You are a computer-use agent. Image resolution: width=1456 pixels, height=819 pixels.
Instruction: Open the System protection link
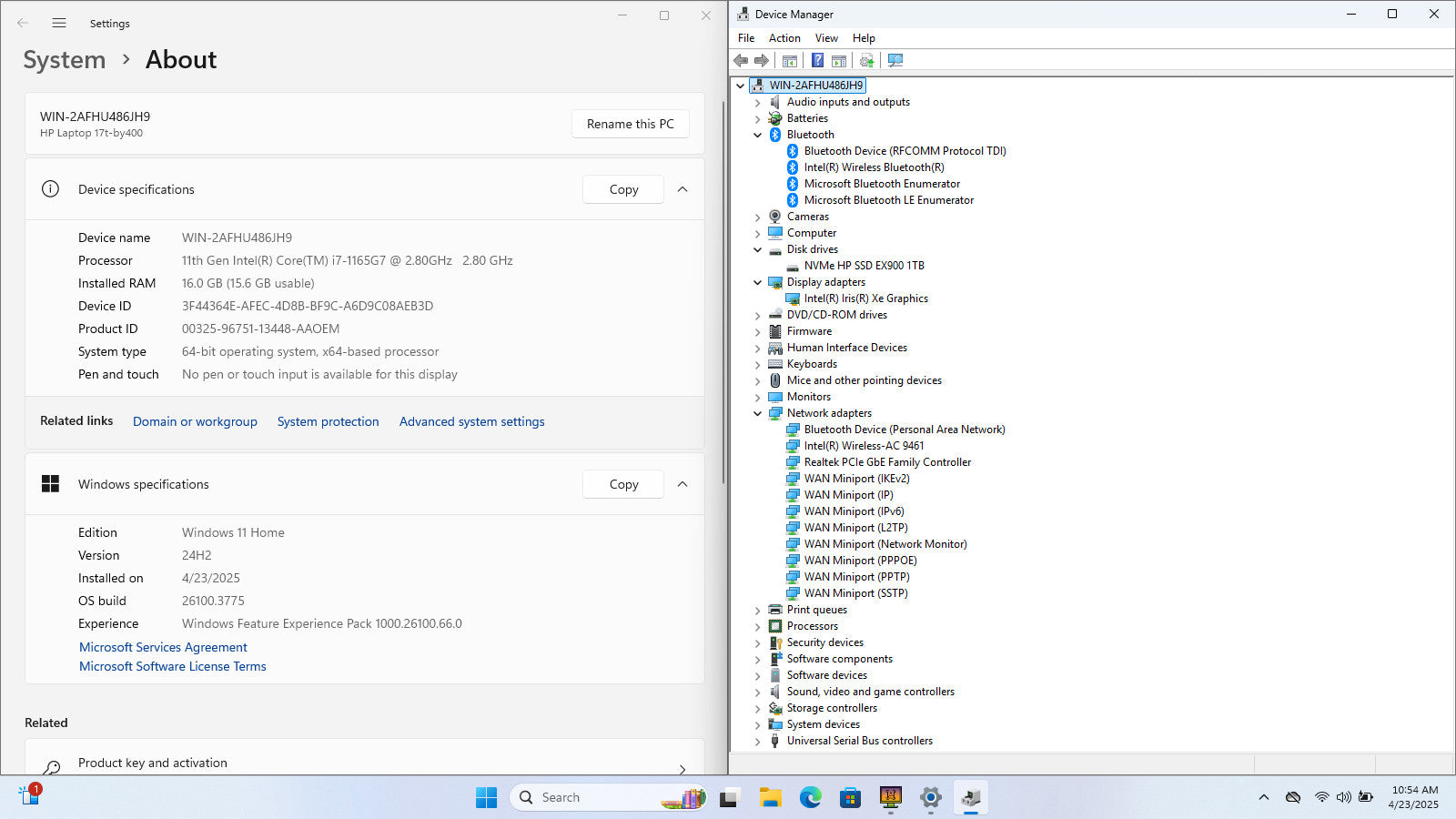point(329,421)
